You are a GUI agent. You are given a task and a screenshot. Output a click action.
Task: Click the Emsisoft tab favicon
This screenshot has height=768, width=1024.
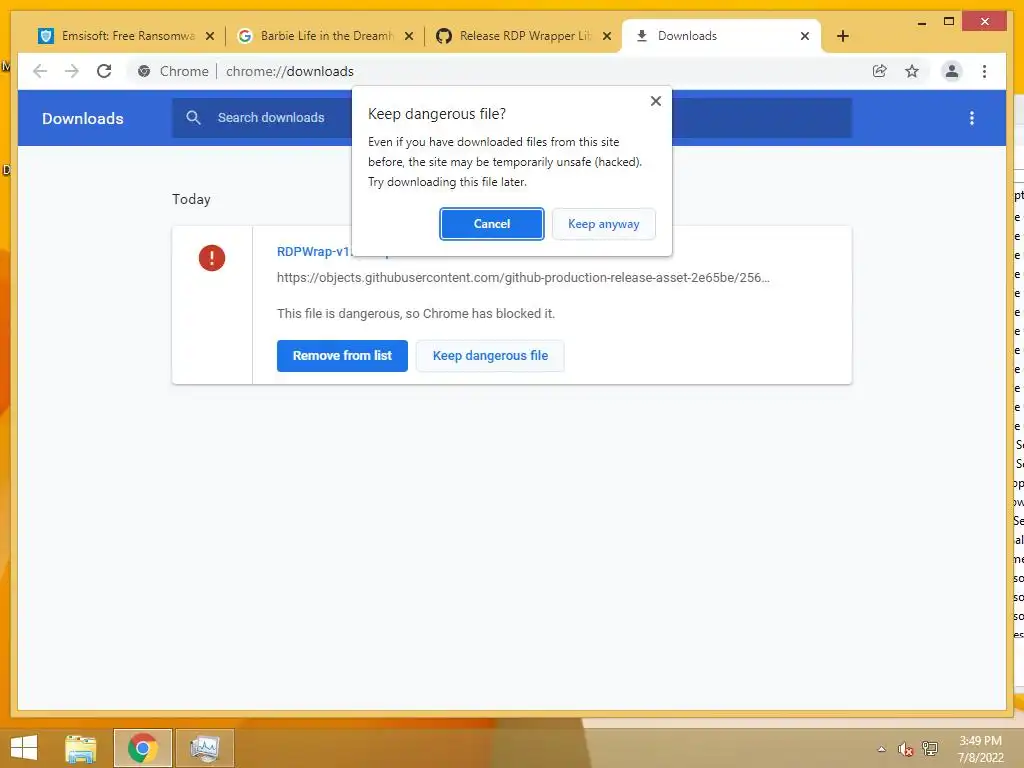pyautogui.click(x=46, y=36)
